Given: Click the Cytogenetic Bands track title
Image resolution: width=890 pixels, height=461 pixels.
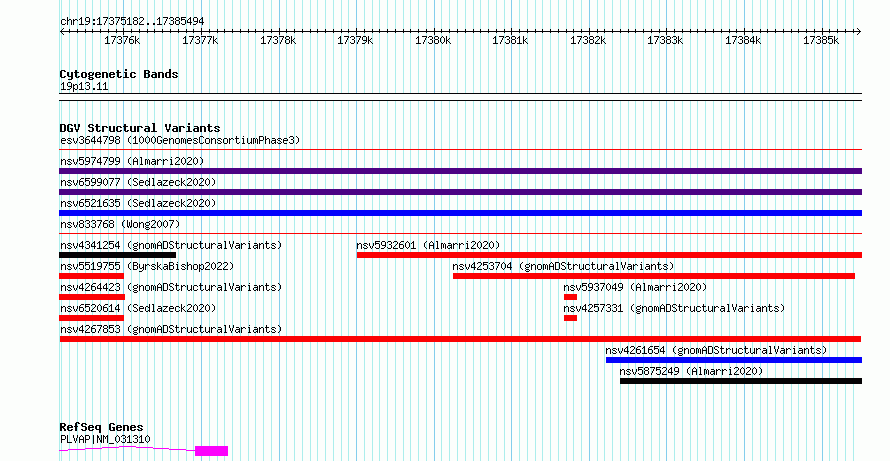Looking at the screenshot, I should coord(119,74).
